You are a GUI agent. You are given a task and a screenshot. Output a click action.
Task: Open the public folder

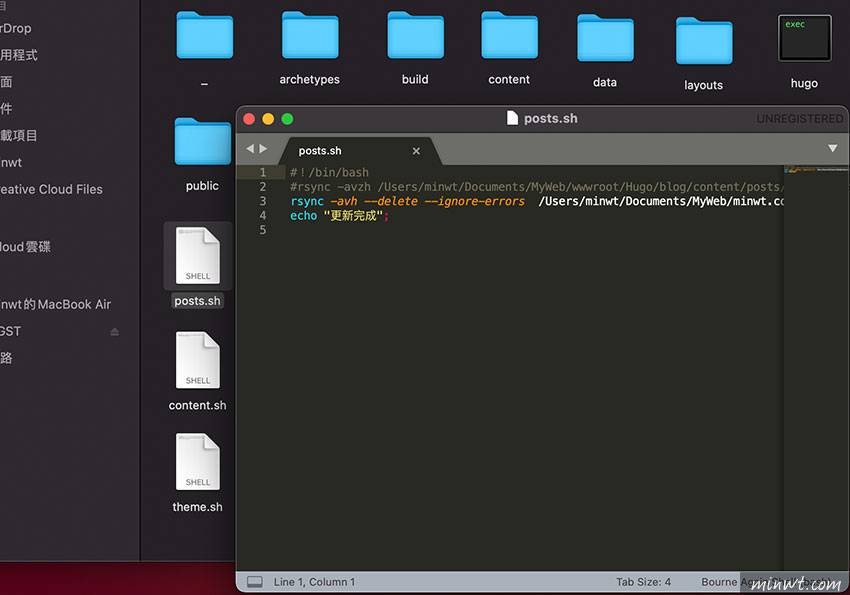click(x=202, y=143)
